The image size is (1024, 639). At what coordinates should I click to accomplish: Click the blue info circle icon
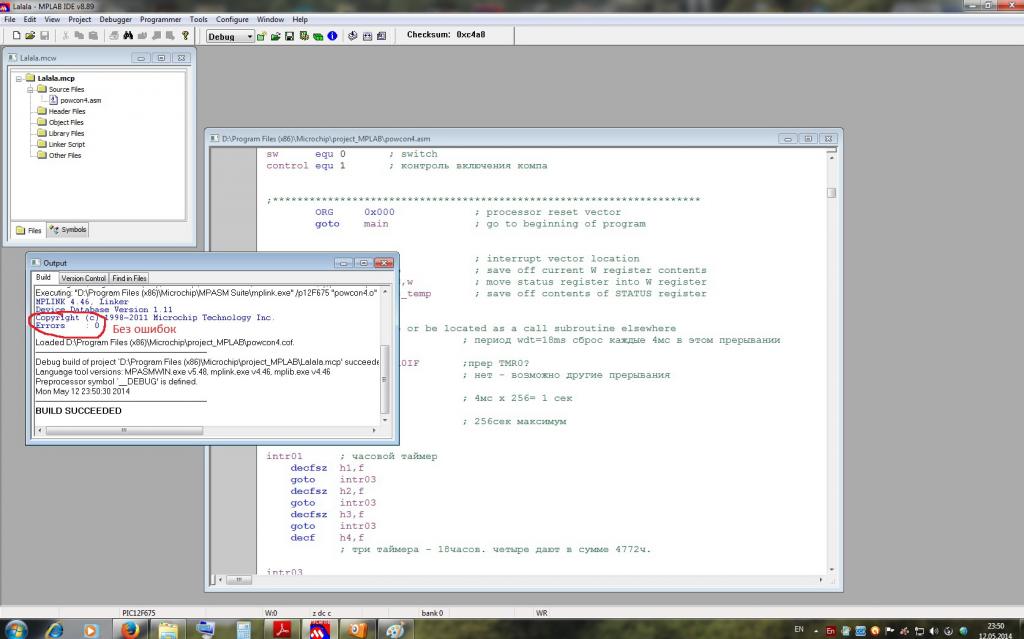click(x=332, y=36)
